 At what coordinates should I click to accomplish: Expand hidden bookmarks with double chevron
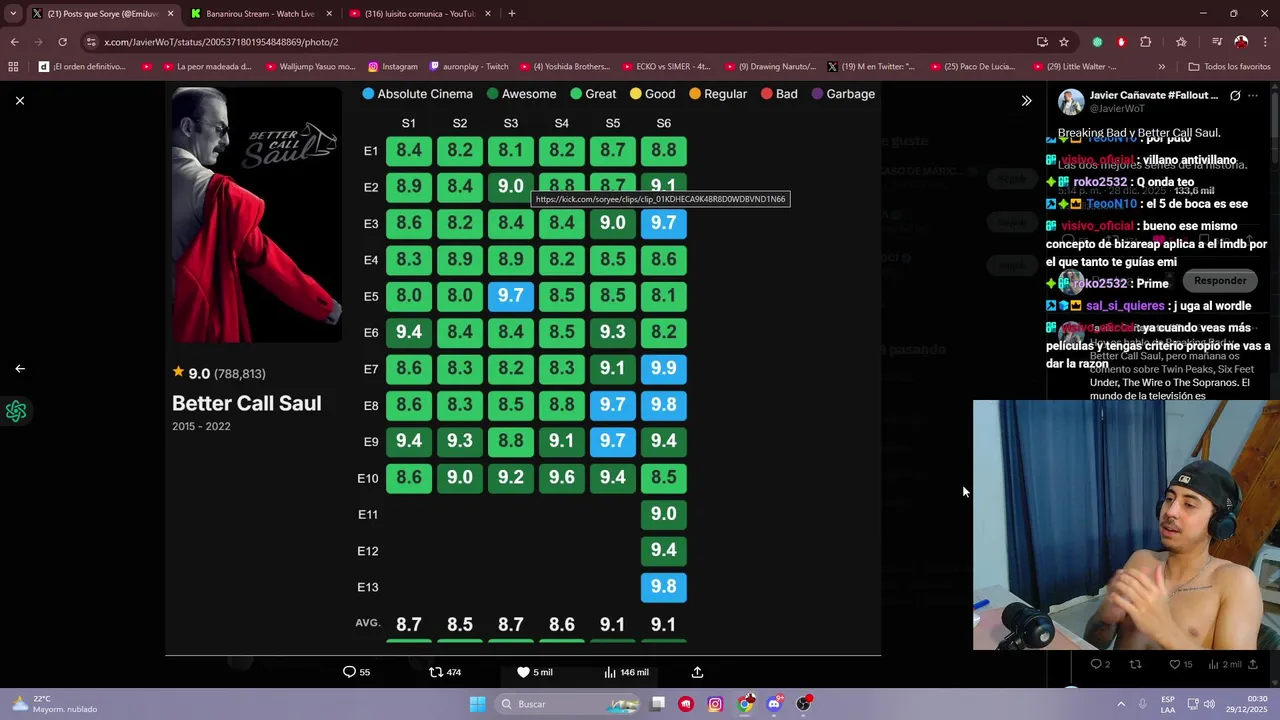click(x=1161, y=67)
